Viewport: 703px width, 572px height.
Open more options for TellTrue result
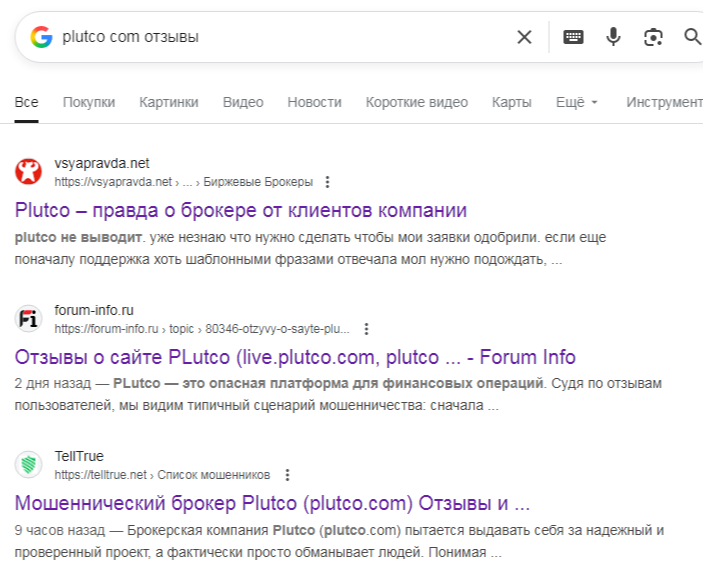pyautogui.click(x=287, y=475)
